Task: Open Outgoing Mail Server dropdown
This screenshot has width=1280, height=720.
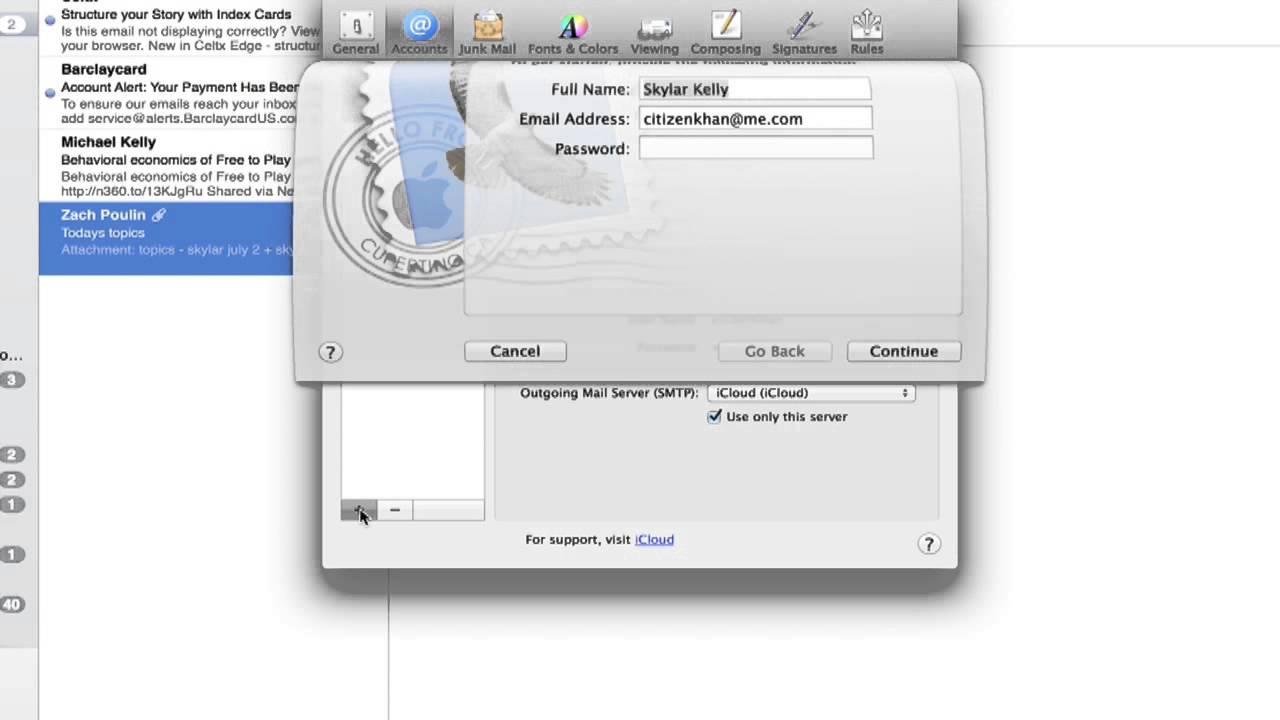Action: [x=811, y=393]
